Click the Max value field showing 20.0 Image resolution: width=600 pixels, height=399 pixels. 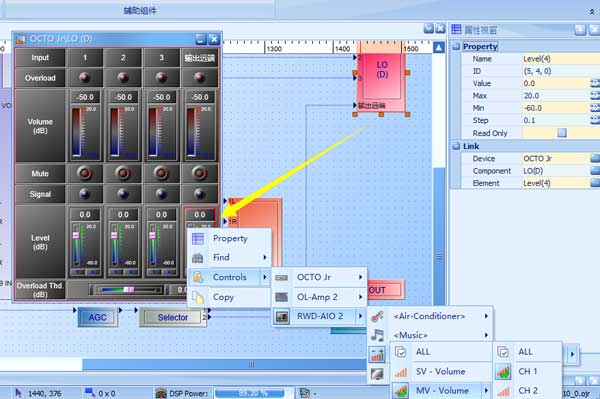click(x=556, y=96)
